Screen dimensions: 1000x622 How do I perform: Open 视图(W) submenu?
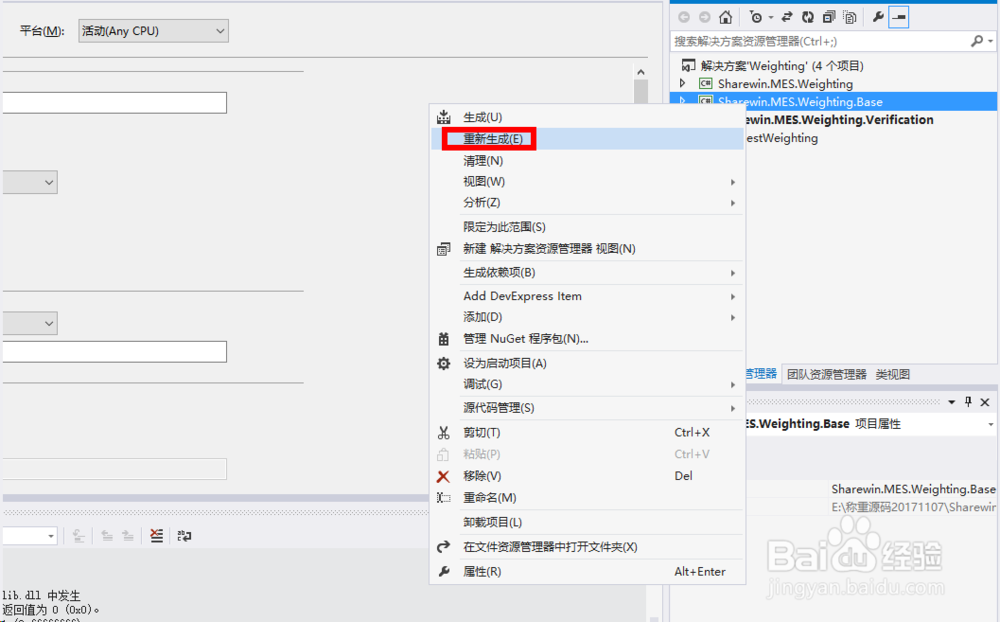click(587, 182)
